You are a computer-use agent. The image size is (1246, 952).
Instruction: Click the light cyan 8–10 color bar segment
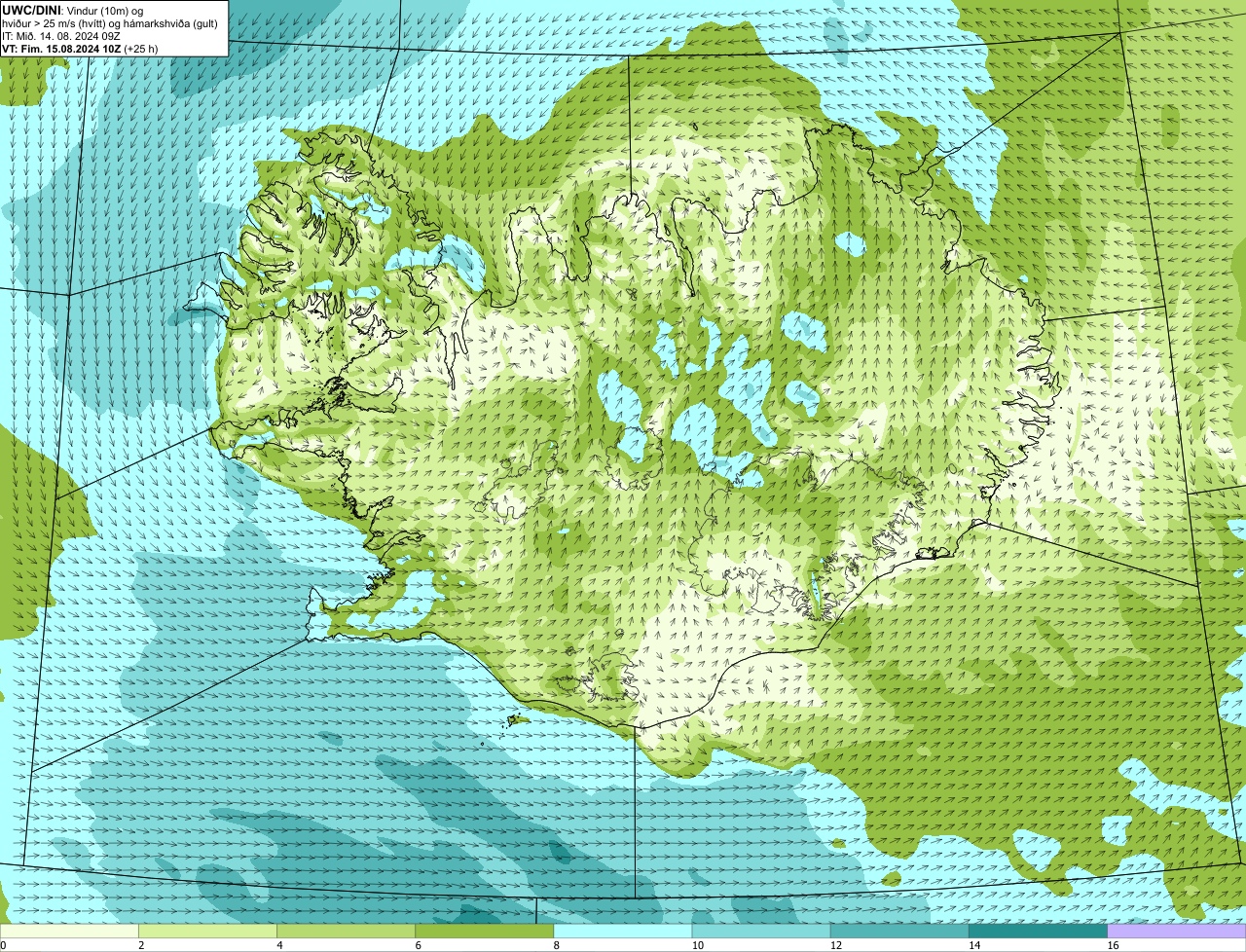click(623, 932)
